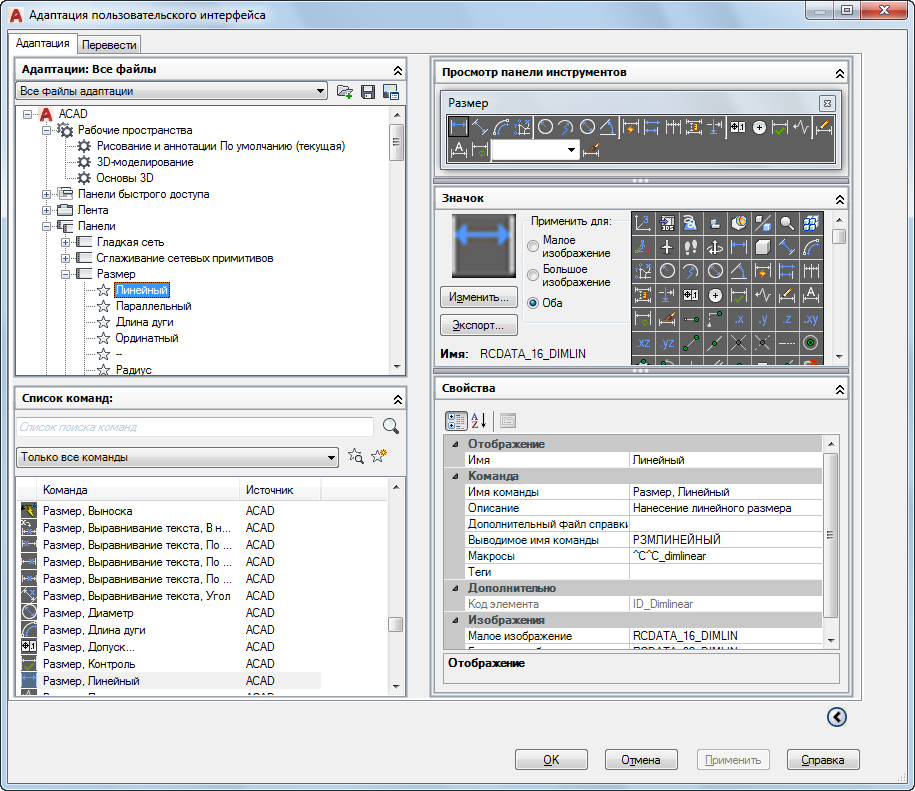Click Quick dimension lightning icon in toolbar preview
Viewport: 915px width, 791px height.
630,126
